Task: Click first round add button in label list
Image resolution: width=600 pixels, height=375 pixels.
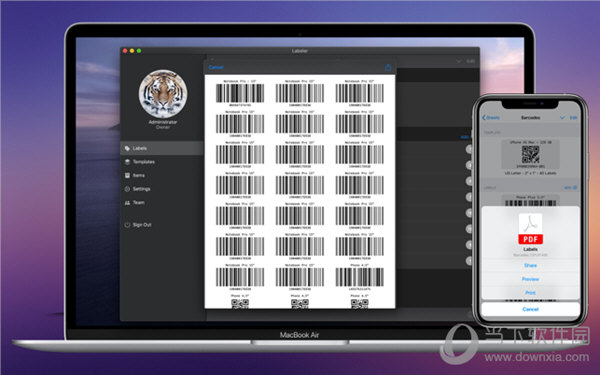Action: 469,149
